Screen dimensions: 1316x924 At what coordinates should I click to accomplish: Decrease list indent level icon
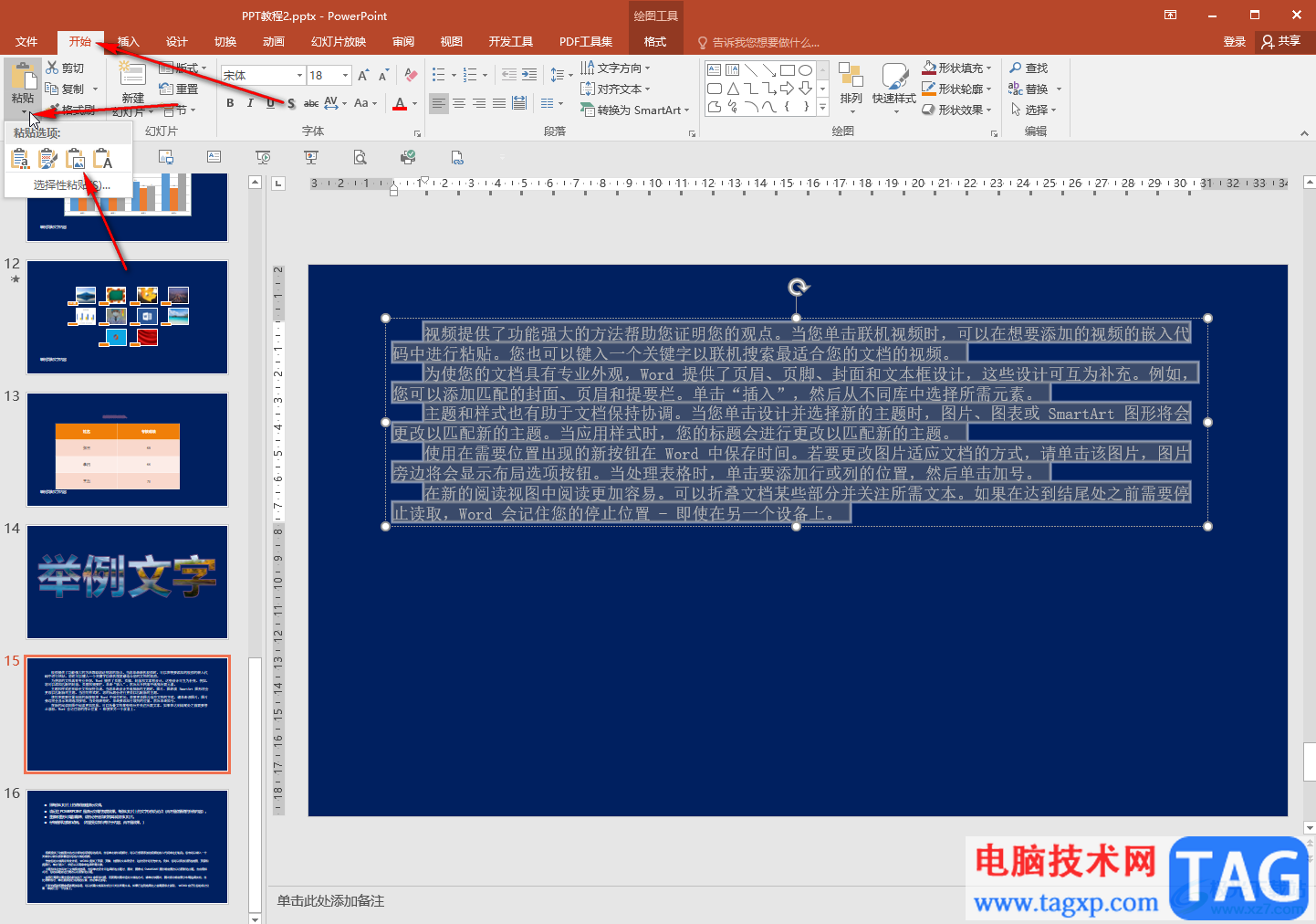pos(509,75)
